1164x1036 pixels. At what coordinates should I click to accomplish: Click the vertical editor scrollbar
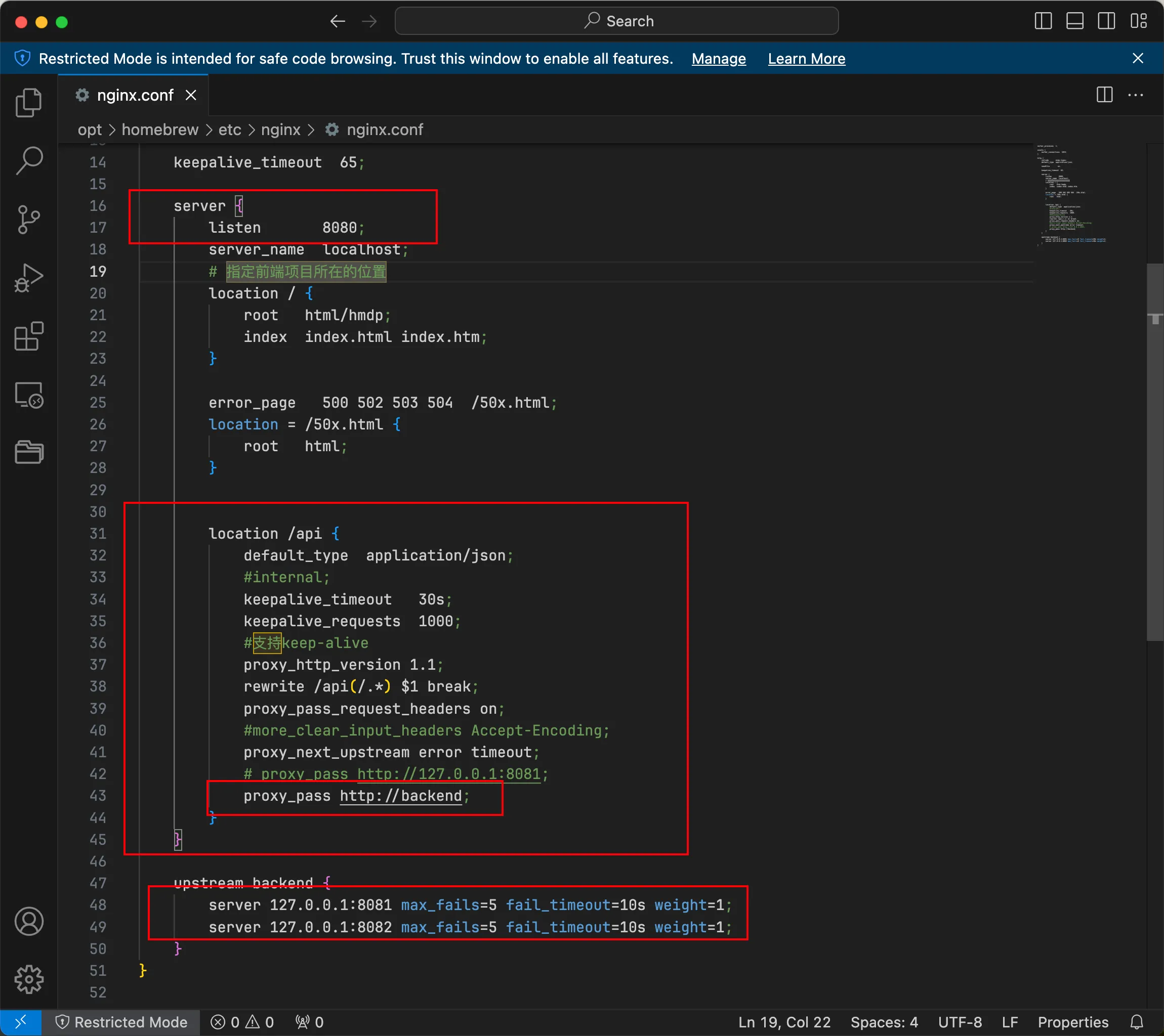(x=1155, y=453)
